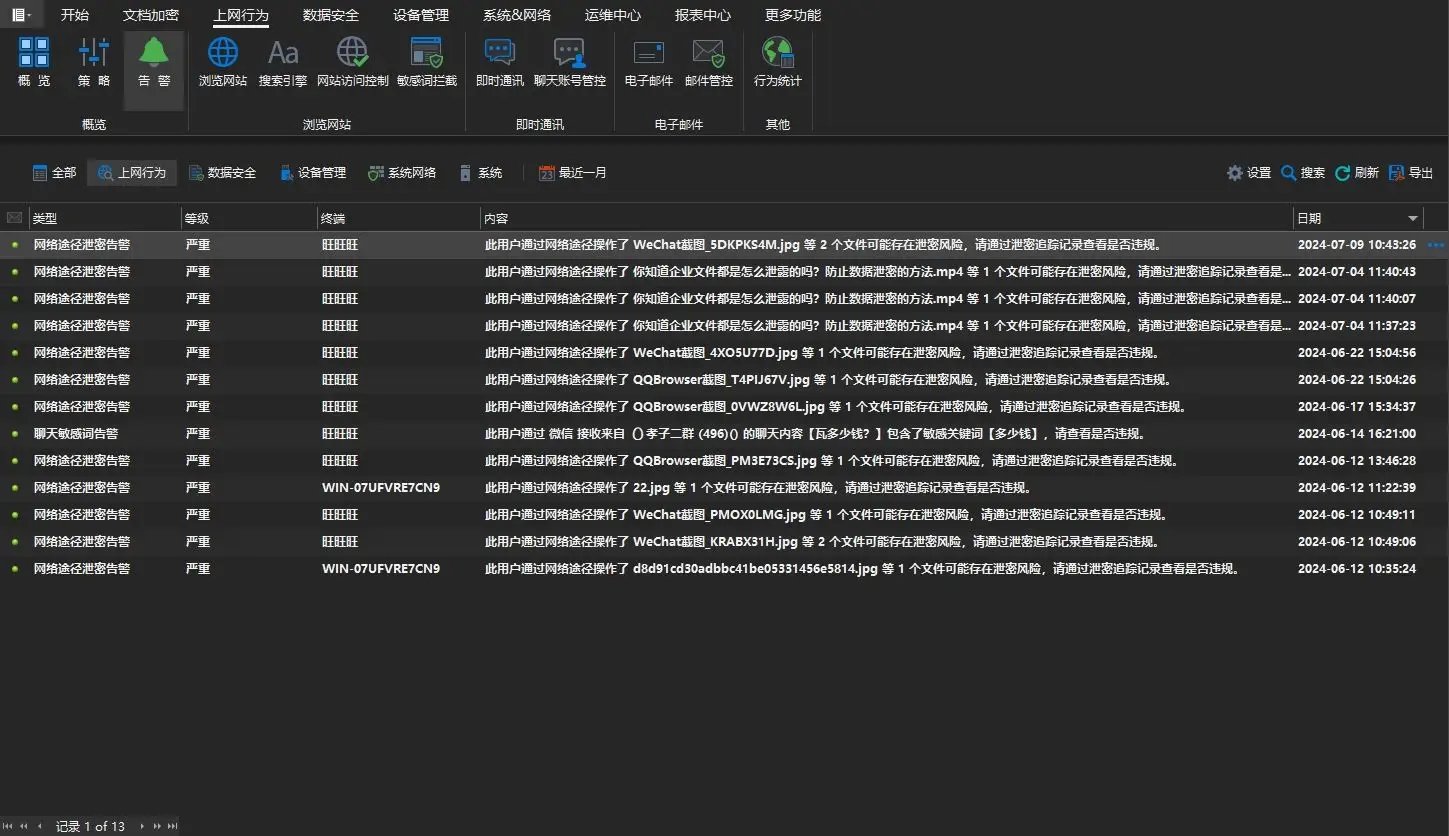Filter alerts by 系统

(480, 173)
